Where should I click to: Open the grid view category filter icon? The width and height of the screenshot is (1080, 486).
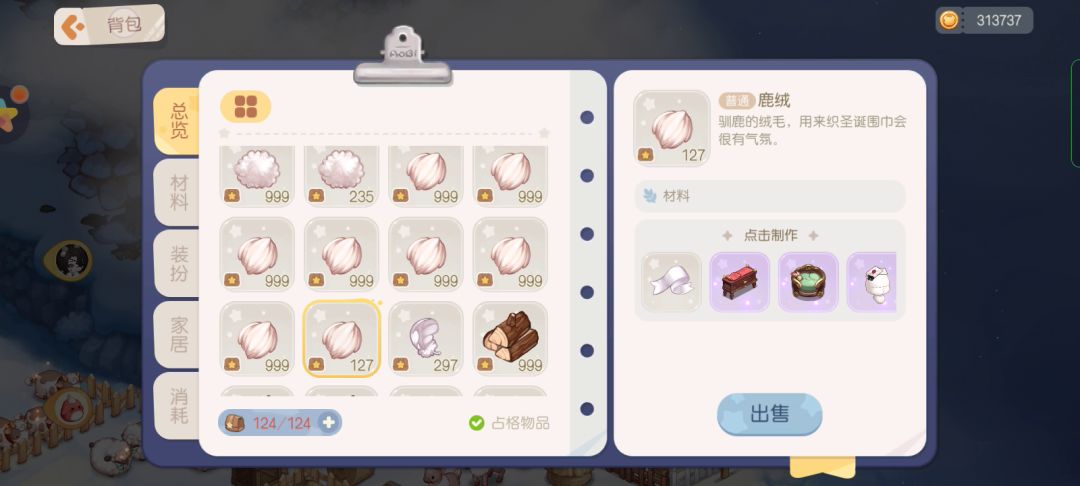[245, 107]
